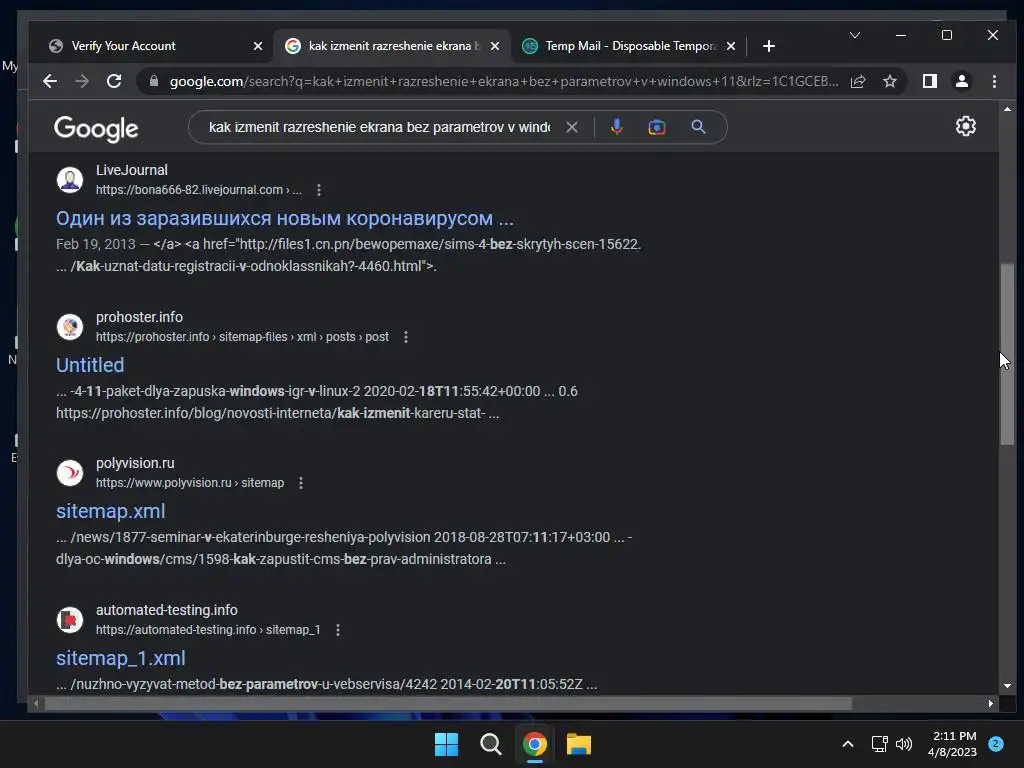Screen dimensions: 1024x768
Task: Click the livejournal.com URL breadcrumb
Action: point(199,190)
